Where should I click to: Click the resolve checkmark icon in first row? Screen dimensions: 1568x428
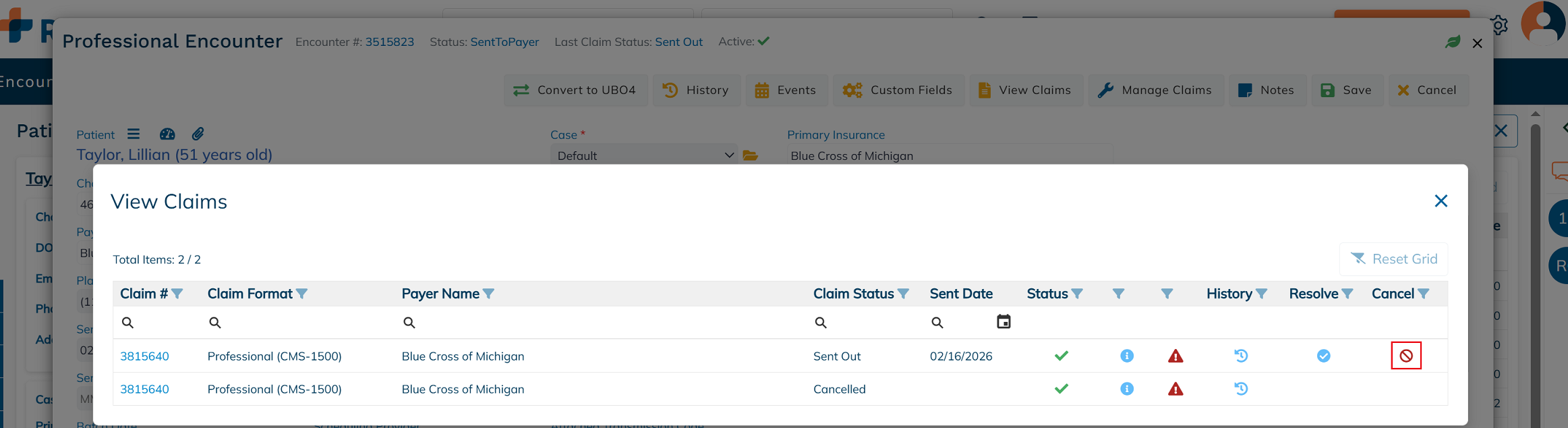[x=1323, y=356]
